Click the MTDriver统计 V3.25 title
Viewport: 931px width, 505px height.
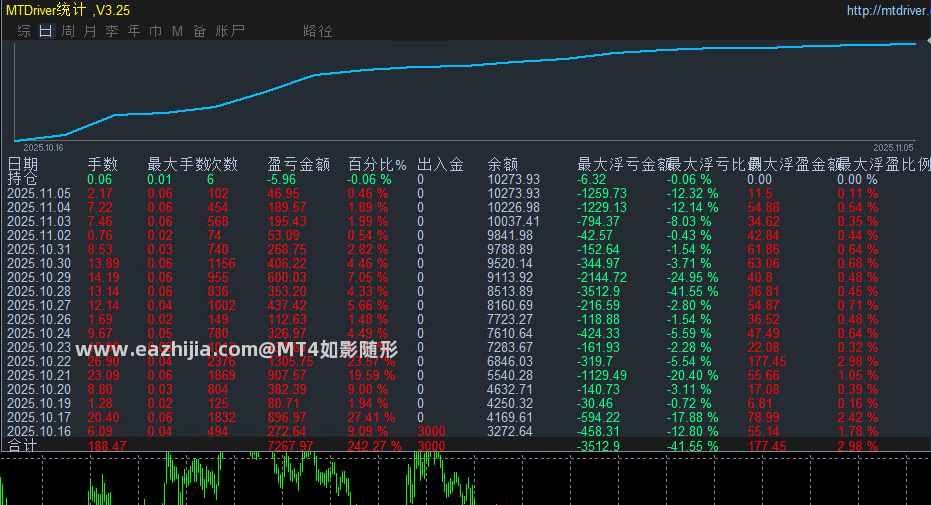[x=68, y=10]
